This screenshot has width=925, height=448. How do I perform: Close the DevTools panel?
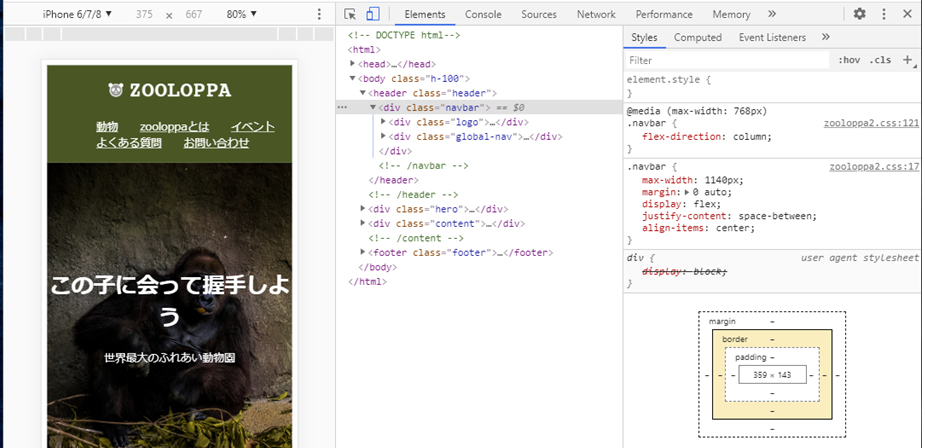907,14
